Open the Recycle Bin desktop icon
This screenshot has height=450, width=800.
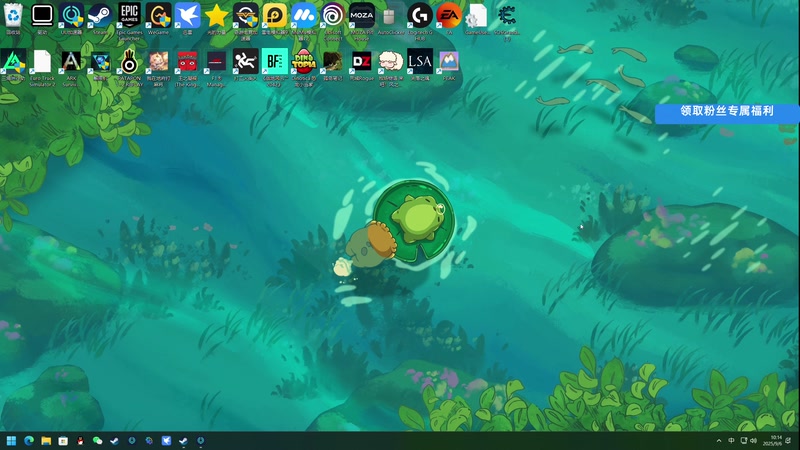(x=13, y=16)
